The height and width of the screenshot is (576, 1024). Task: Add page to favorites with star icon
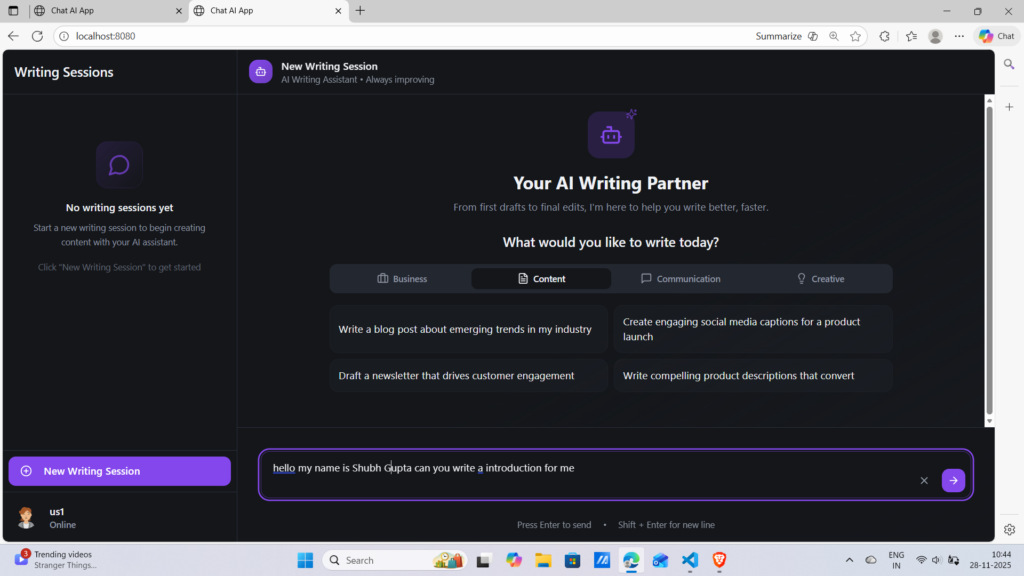(856, 36)
